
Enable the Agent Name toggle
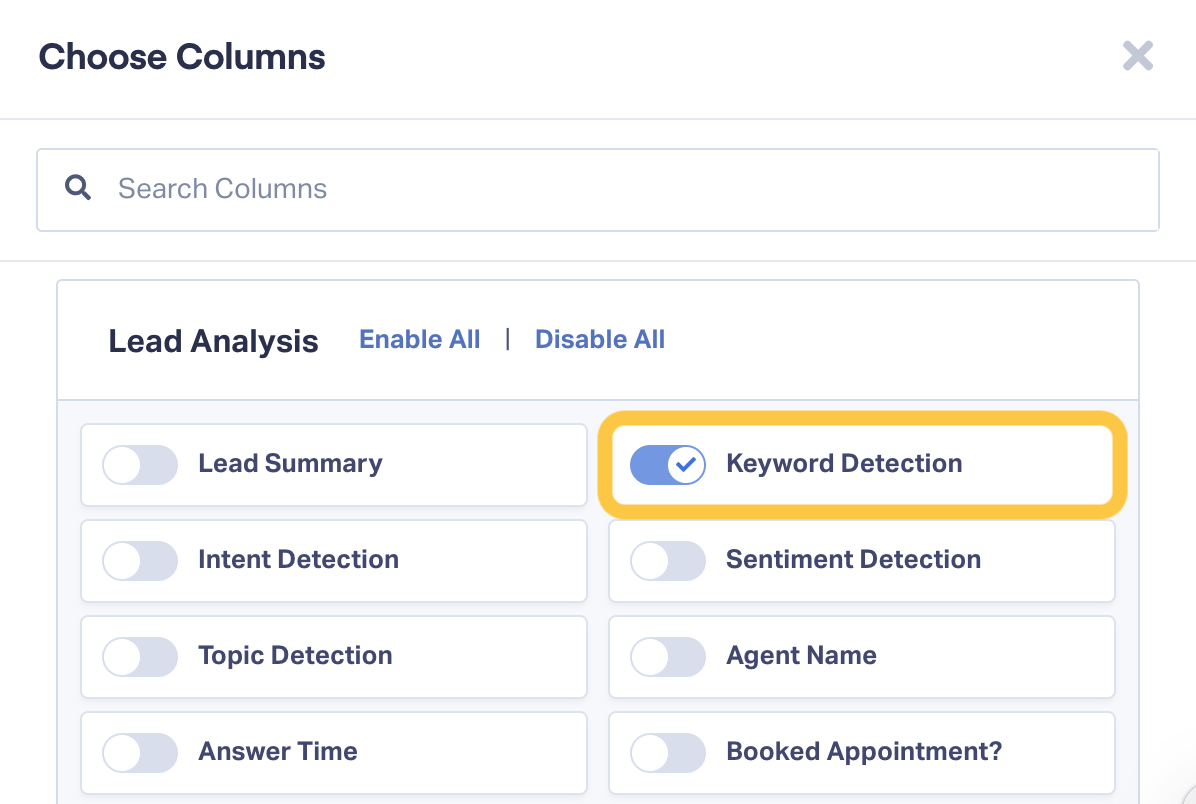pos(667,657)
